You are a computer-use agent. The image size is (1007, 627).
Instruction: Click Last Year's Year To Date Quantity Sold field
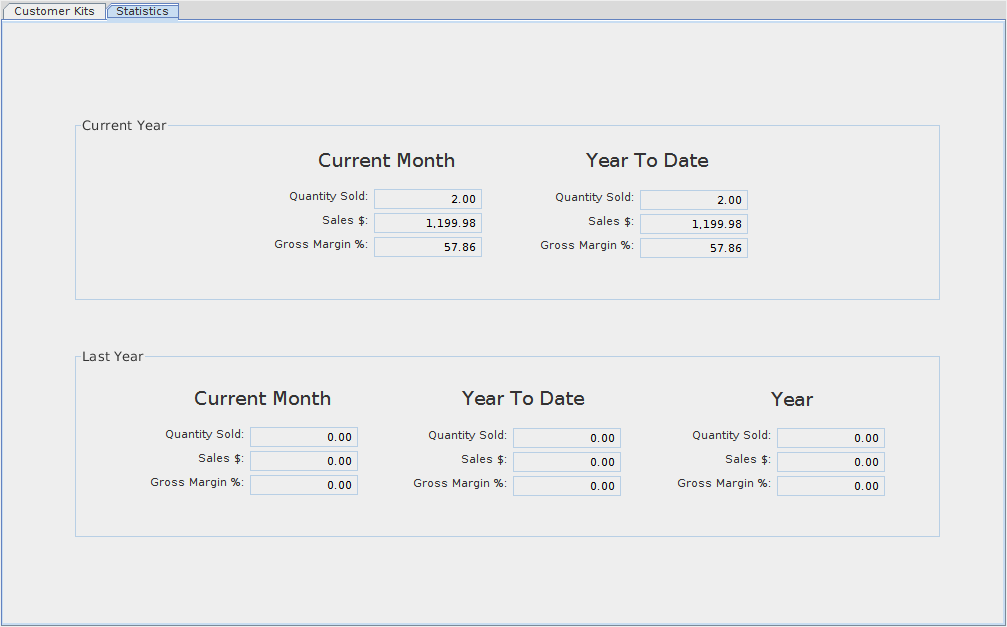click(x=566, y=438)
